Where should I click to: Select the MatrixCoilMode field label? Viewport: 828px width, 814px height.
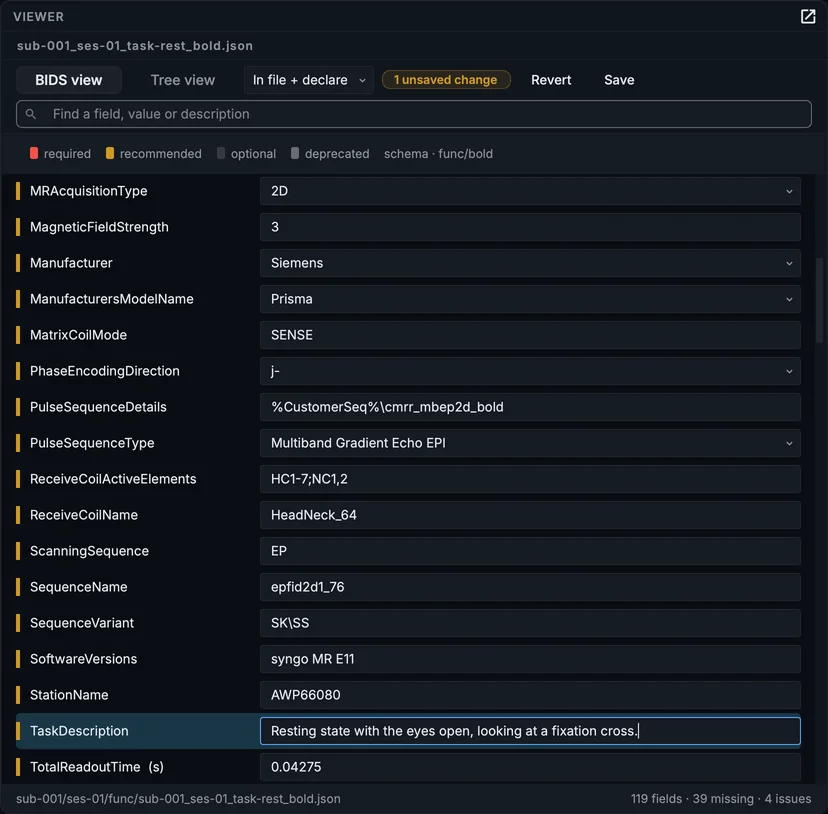[78, 335]
